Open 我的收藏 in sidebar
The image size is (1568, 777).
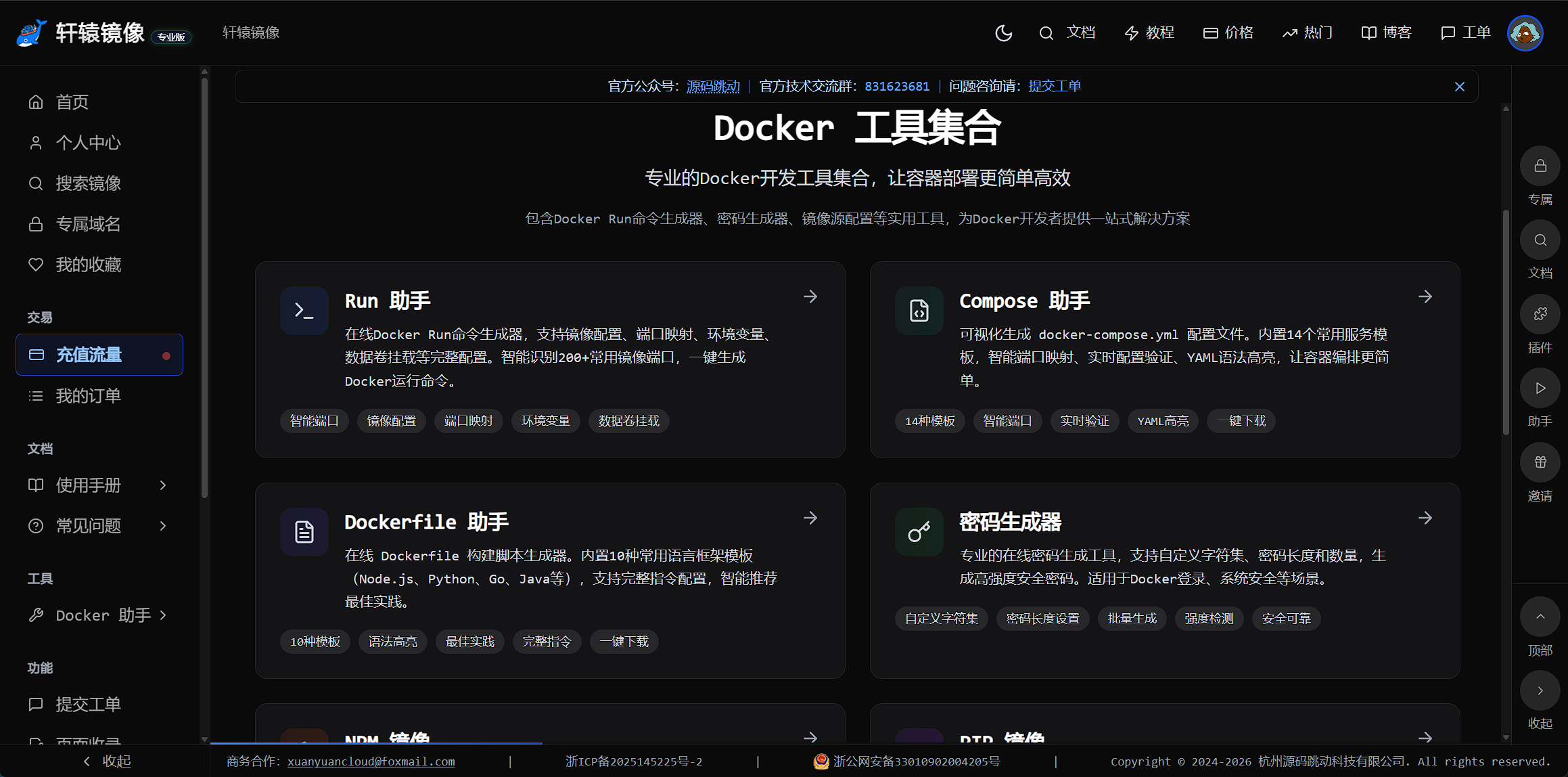pos(99,265)
